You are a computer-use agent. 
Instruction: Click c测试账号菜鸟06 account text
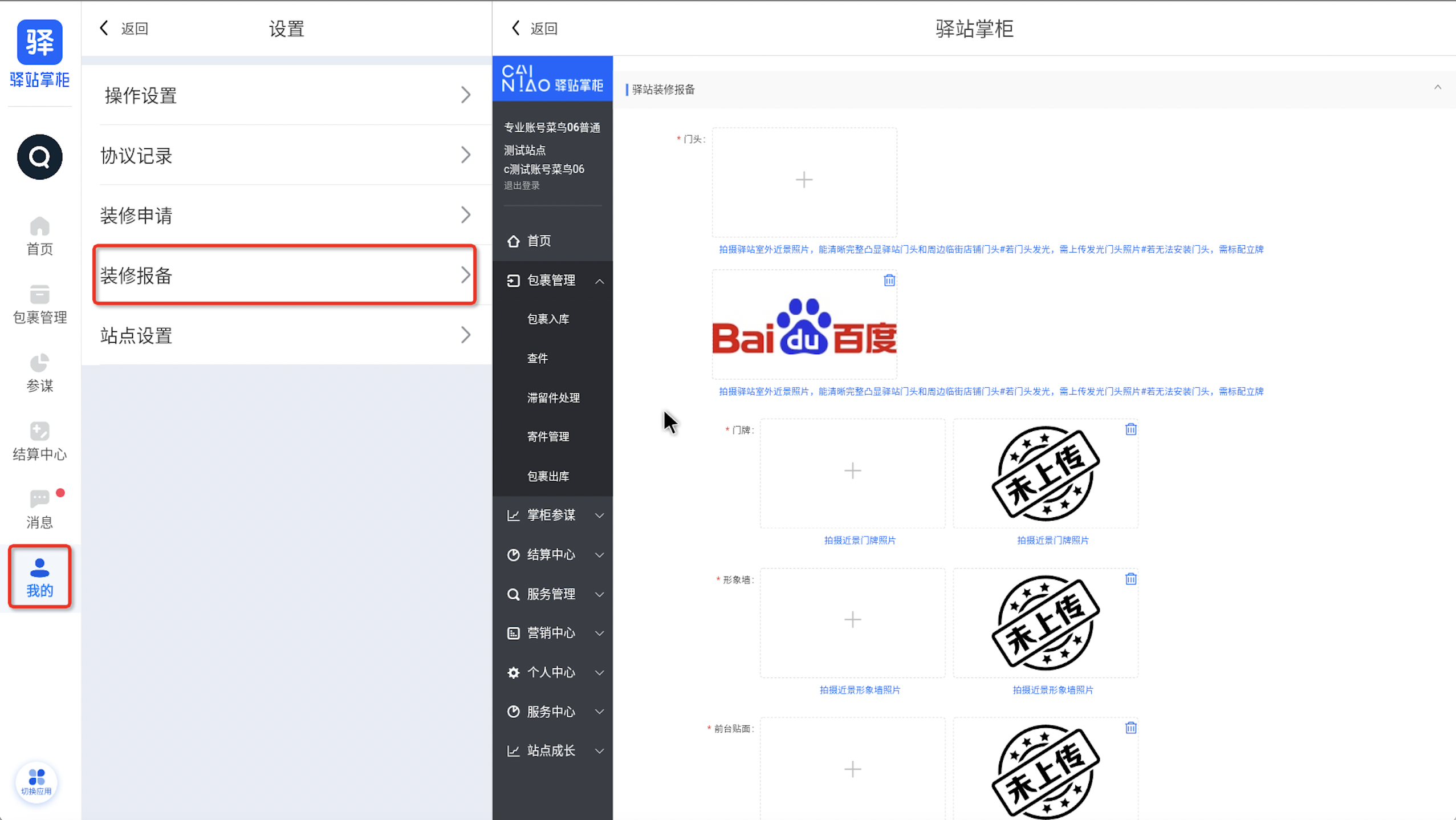(544, 169)
